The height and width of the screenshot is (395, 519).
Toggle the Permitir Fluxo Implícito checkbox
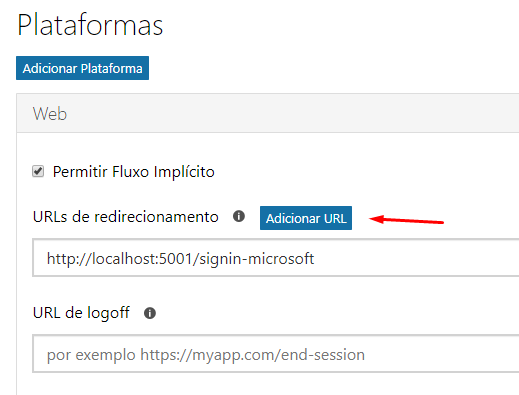pos(38,172)
